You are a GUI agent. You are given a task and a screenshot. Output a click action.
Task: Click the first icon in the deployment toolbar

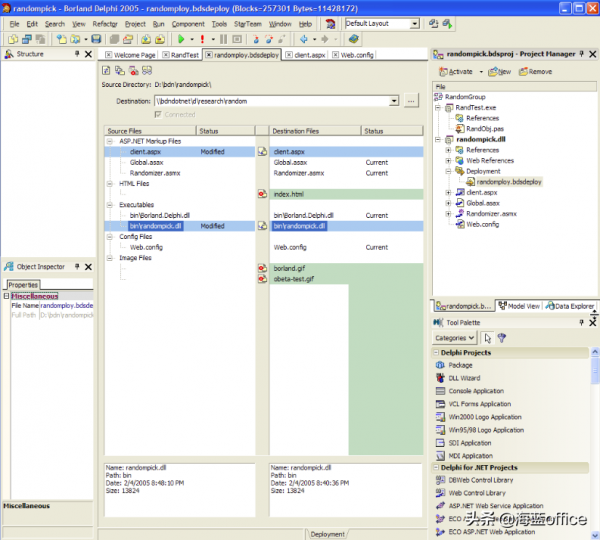point(107,70)
